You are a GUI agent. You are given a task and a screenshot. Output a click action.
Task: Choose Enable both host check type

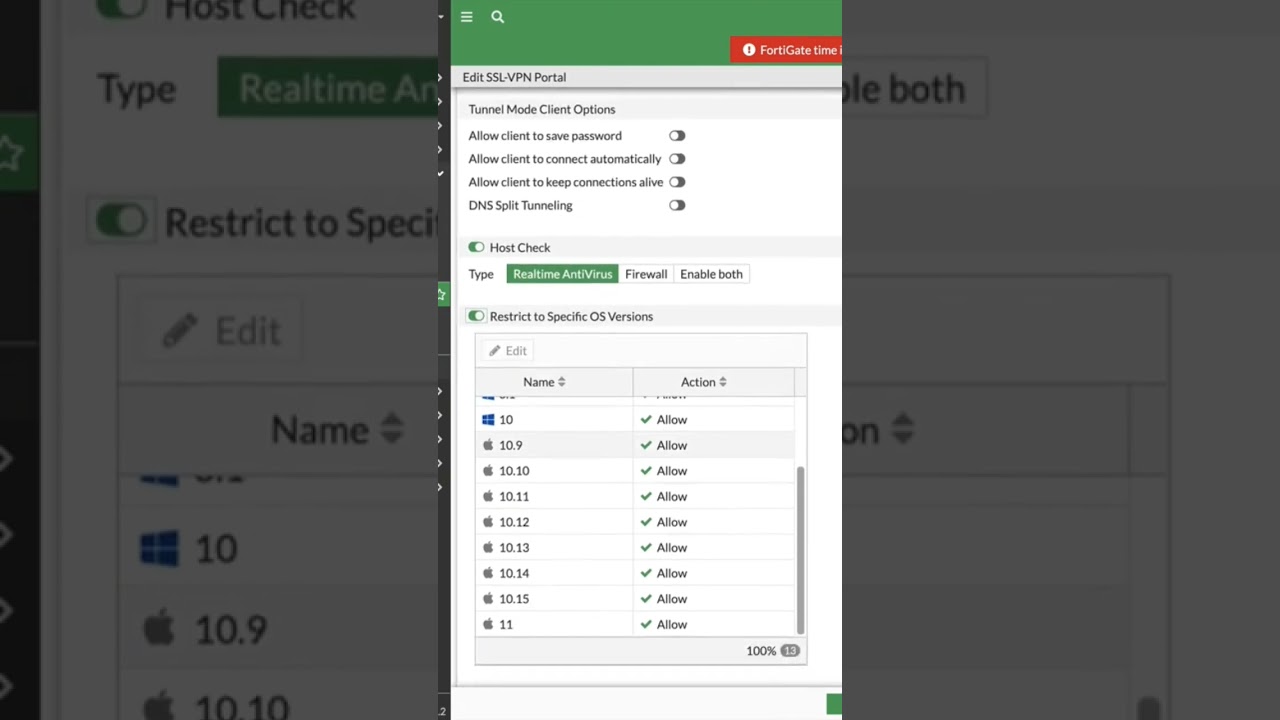point(711,274)
